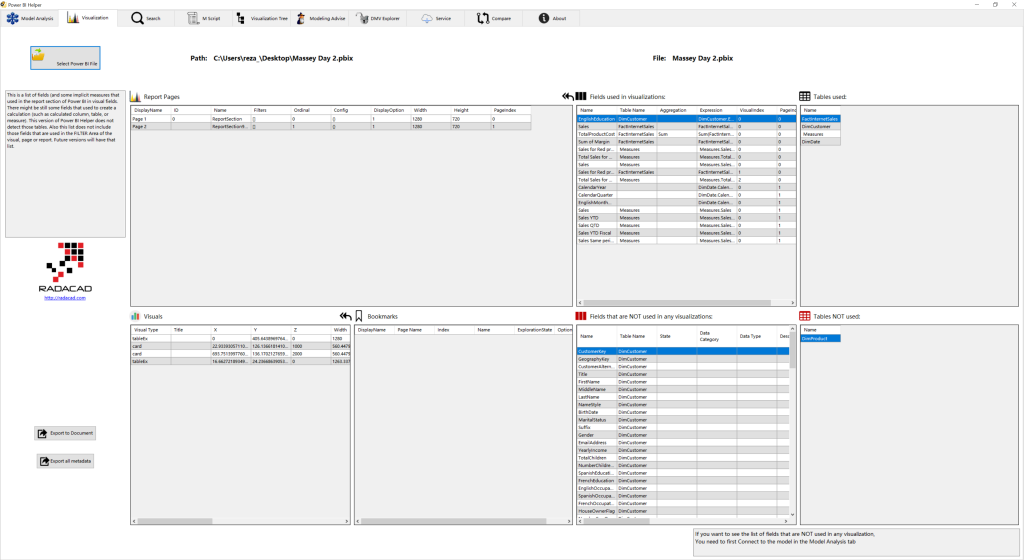
Task: Click the DMV Explorer icon
Action: tap(362, 18)
